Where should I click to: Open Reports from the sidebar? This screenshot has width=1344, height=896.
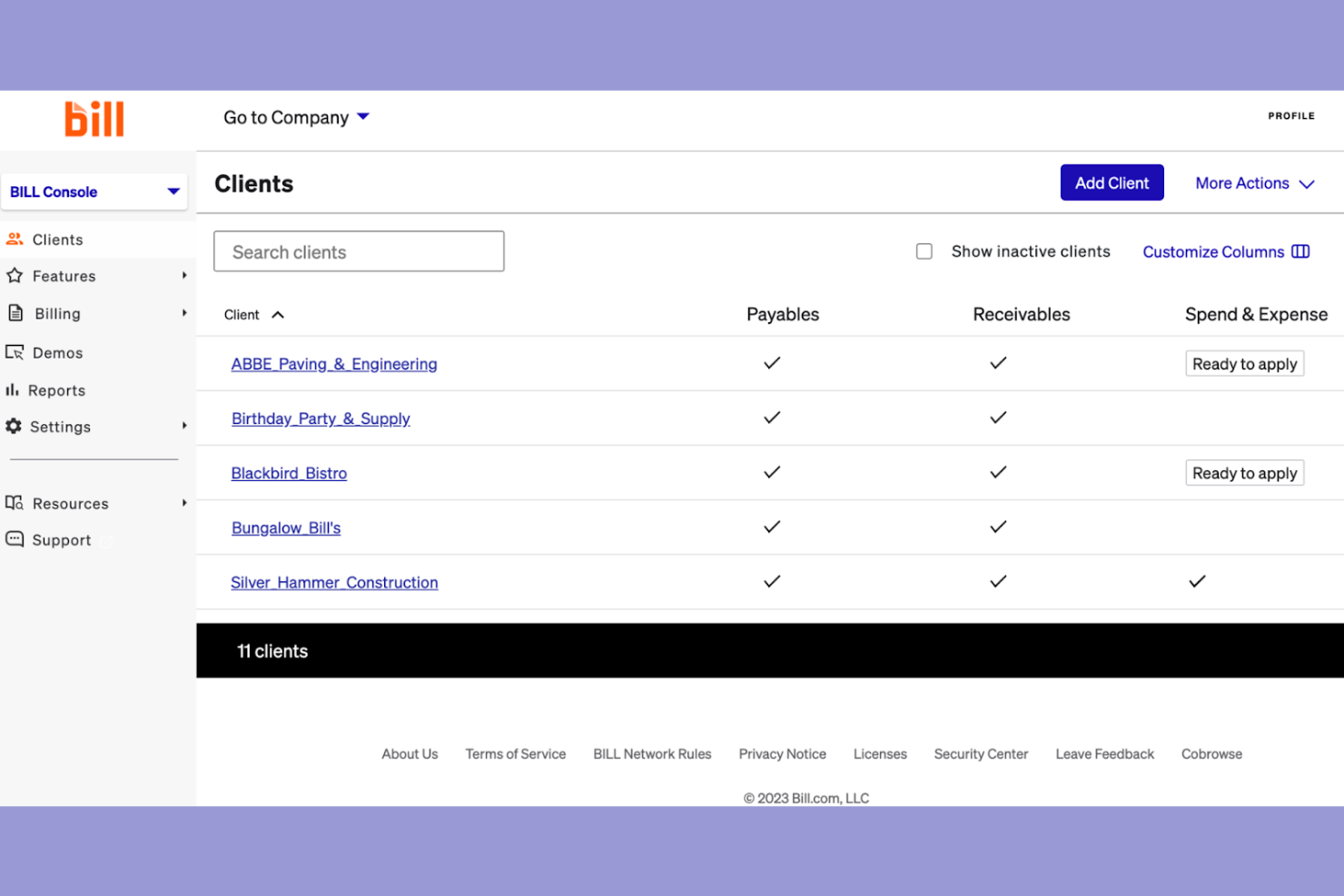click(x=57, y=390)
